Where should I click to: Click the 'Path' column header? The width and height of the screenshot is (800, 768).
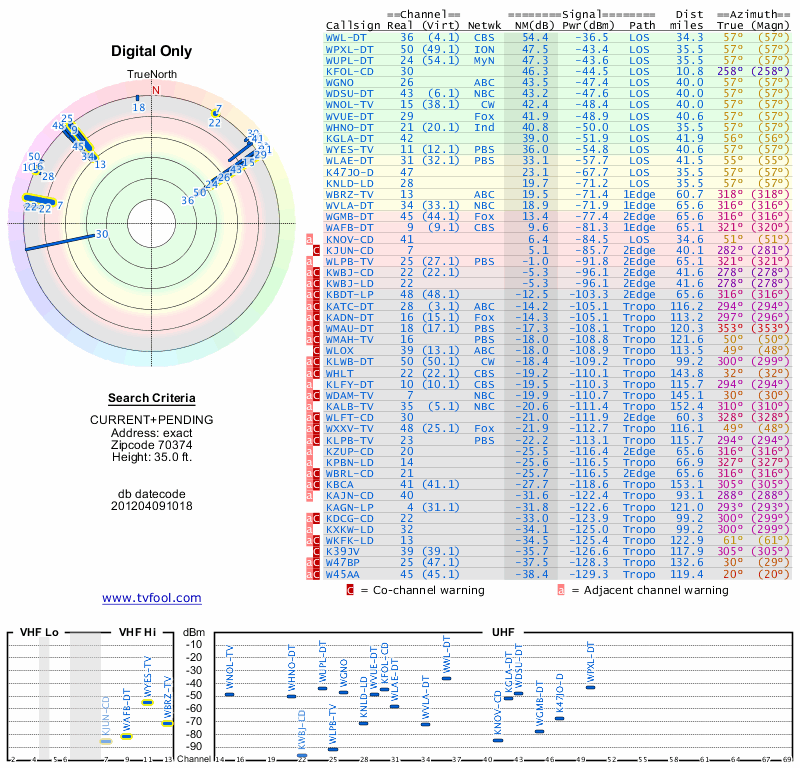tap(642, 26)
